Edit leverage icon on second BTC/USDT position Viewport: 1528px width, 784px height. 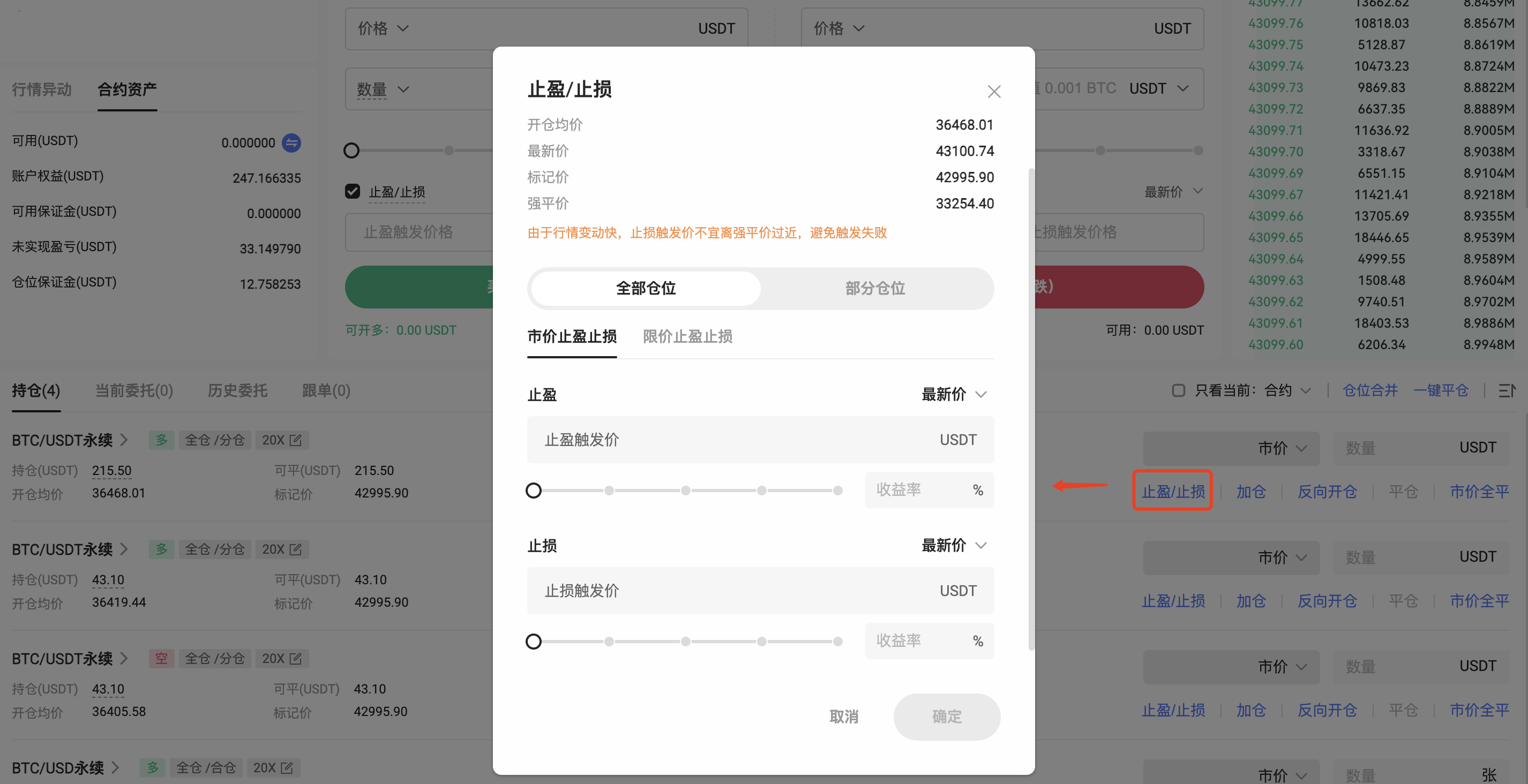click(x=295, y=549)
